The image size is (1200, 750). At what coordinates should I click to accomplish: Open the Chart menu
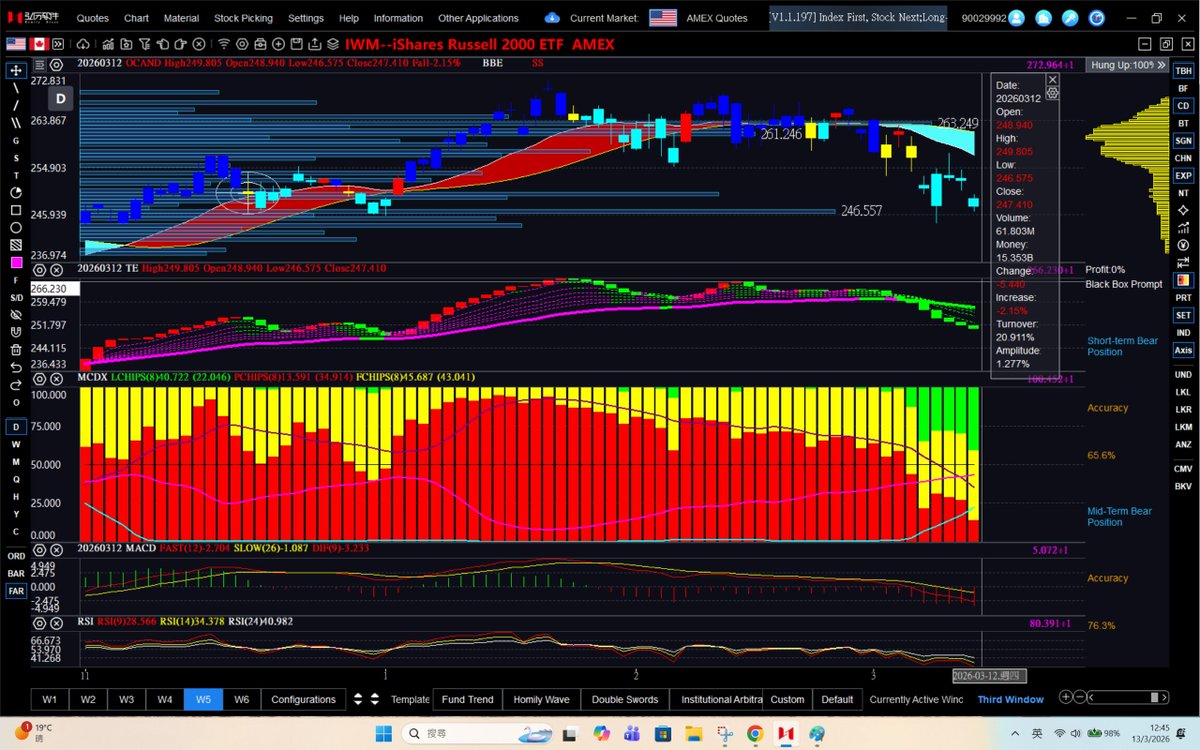[x=136, y=18]
